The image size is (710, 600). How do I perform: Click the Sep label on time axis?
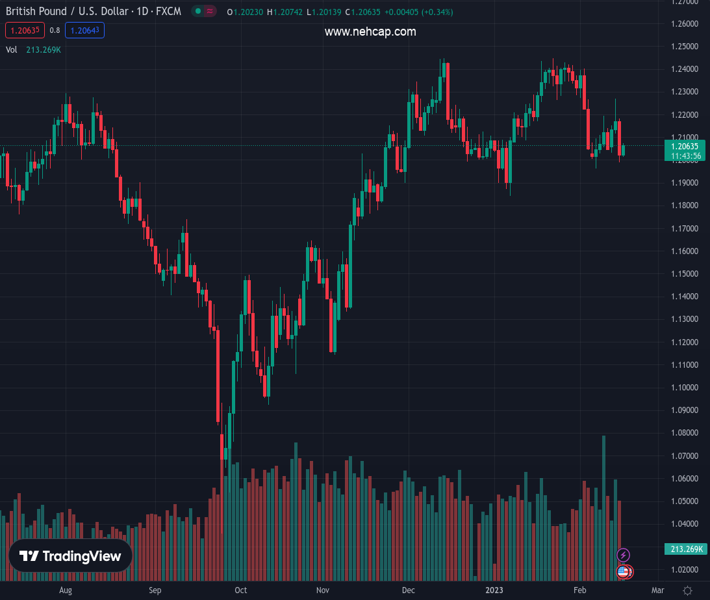pos(155,590)
